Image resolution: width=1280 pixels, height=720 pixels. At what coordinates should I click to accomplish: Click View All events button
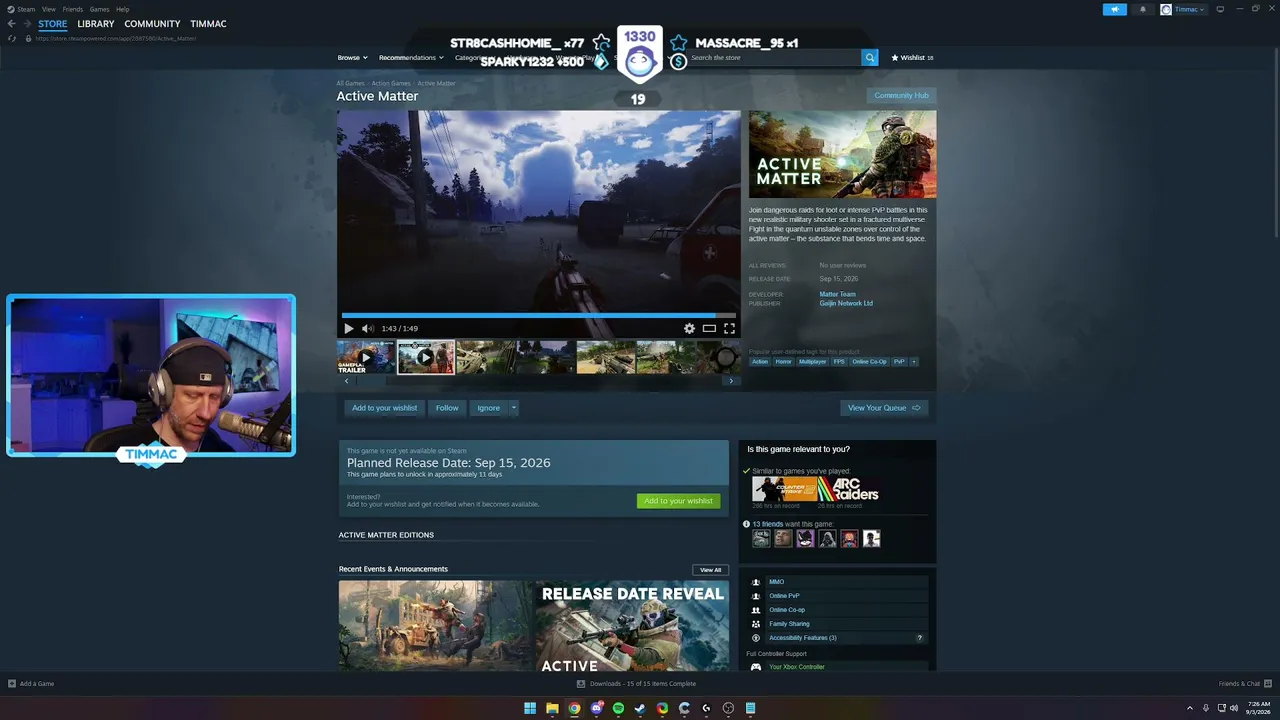point(710,570)
